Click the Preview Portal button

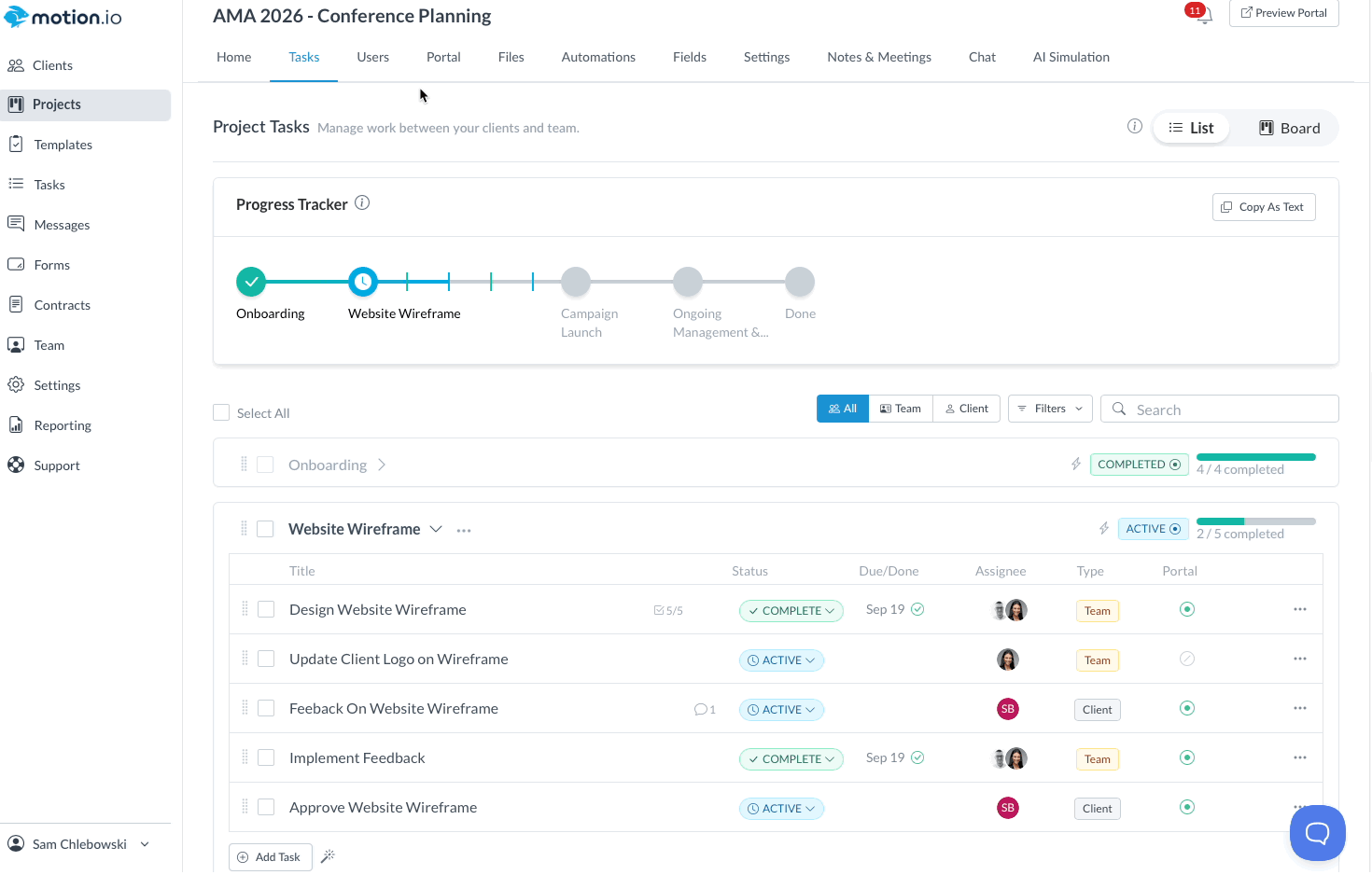click(x=1284, y=13)
